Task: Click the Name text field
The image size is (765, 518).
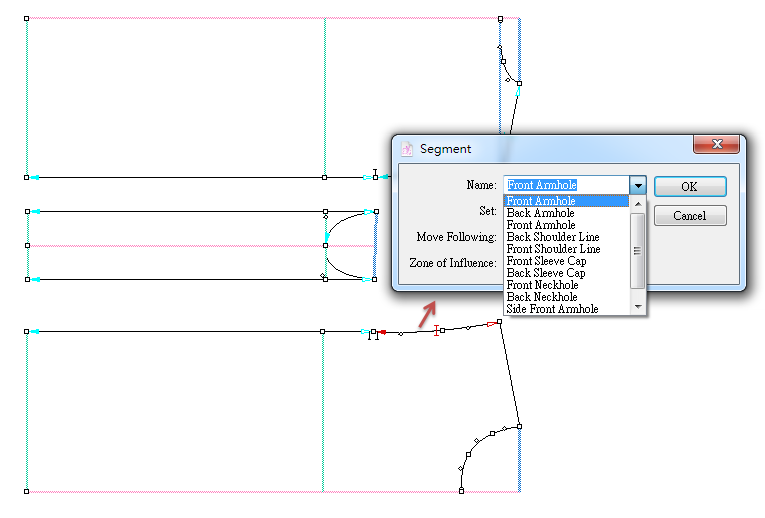Action: (x=566, y=185)
